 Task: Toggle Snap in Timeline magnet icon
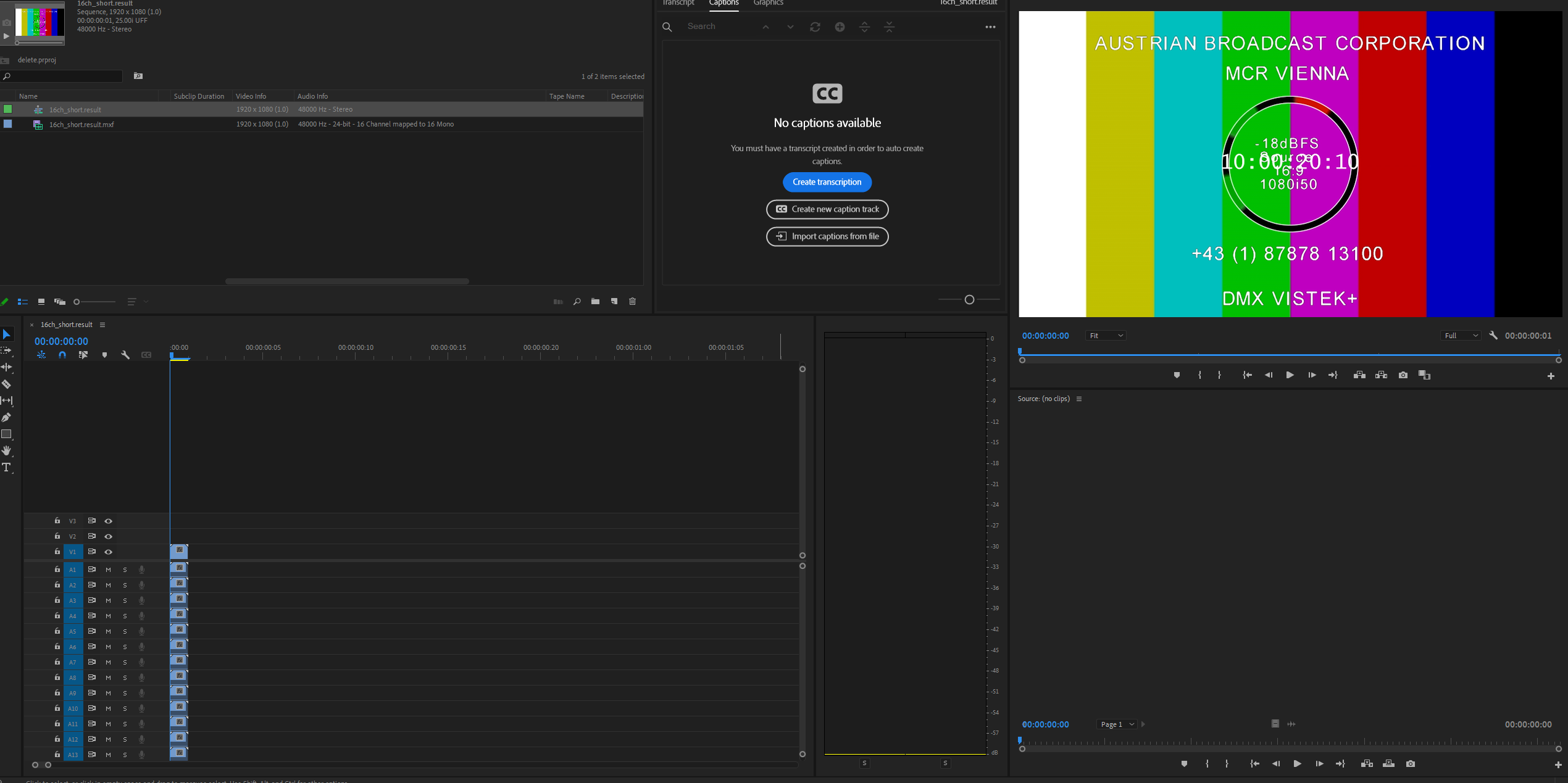tap(62, 355)
